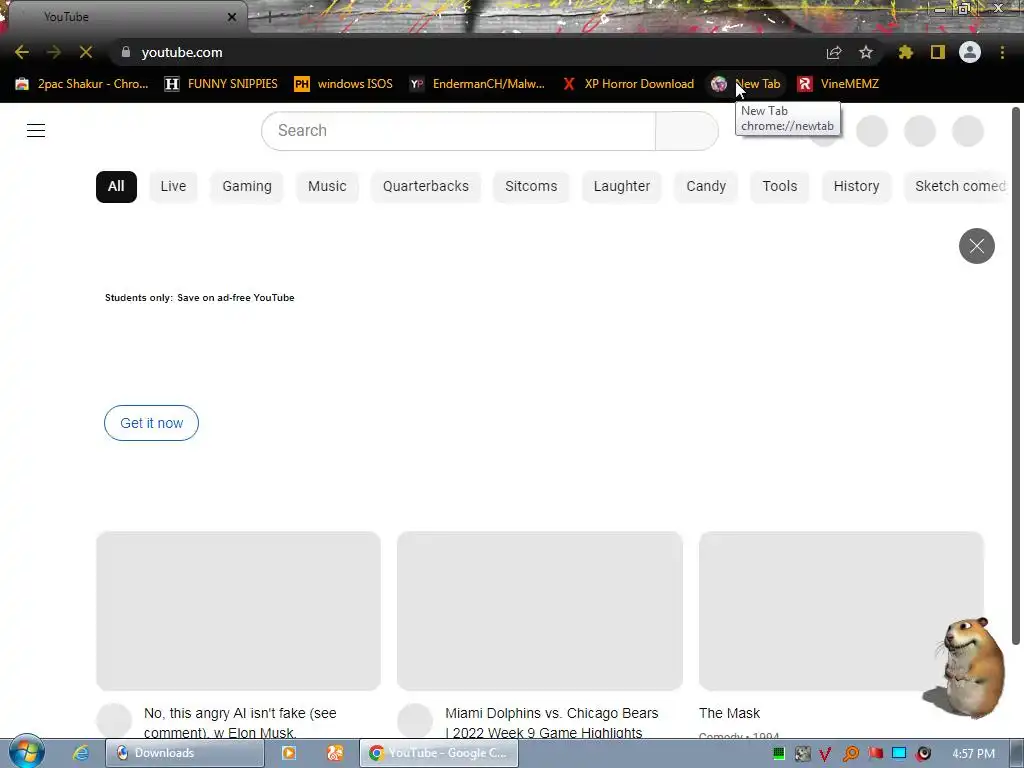Open the orange UC Browser taskbar icon
Viewport: 1024px width, 768px height.
[x=335, y=753]
